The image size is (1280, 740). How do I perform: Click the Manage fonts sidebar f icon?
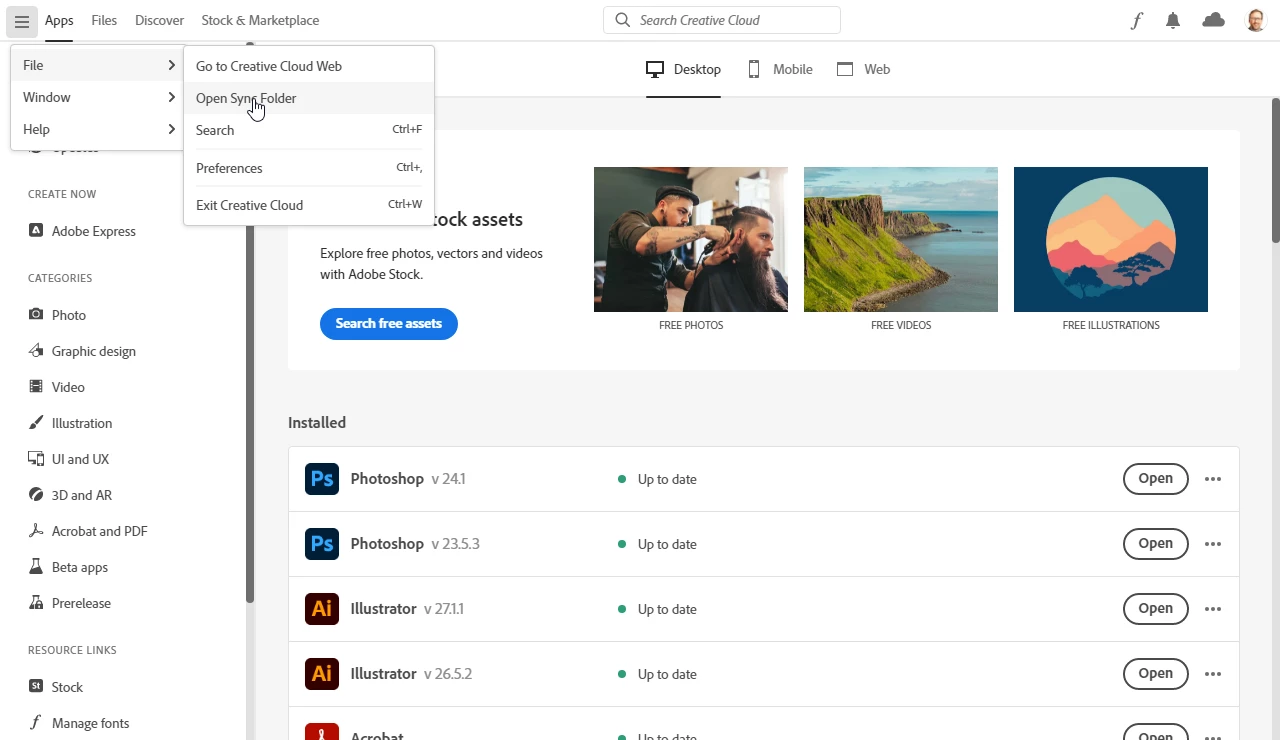[x=36, y=723]
